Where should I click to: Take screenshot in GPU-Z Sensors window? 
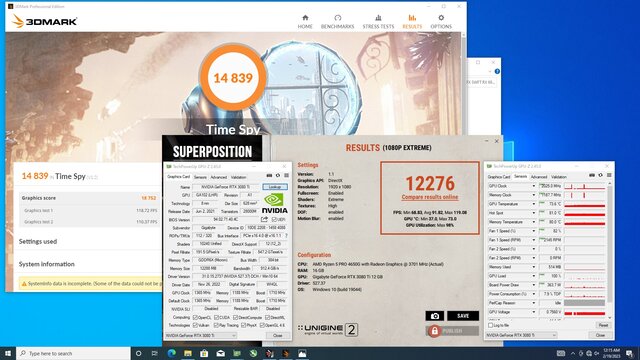pos(592,175)
